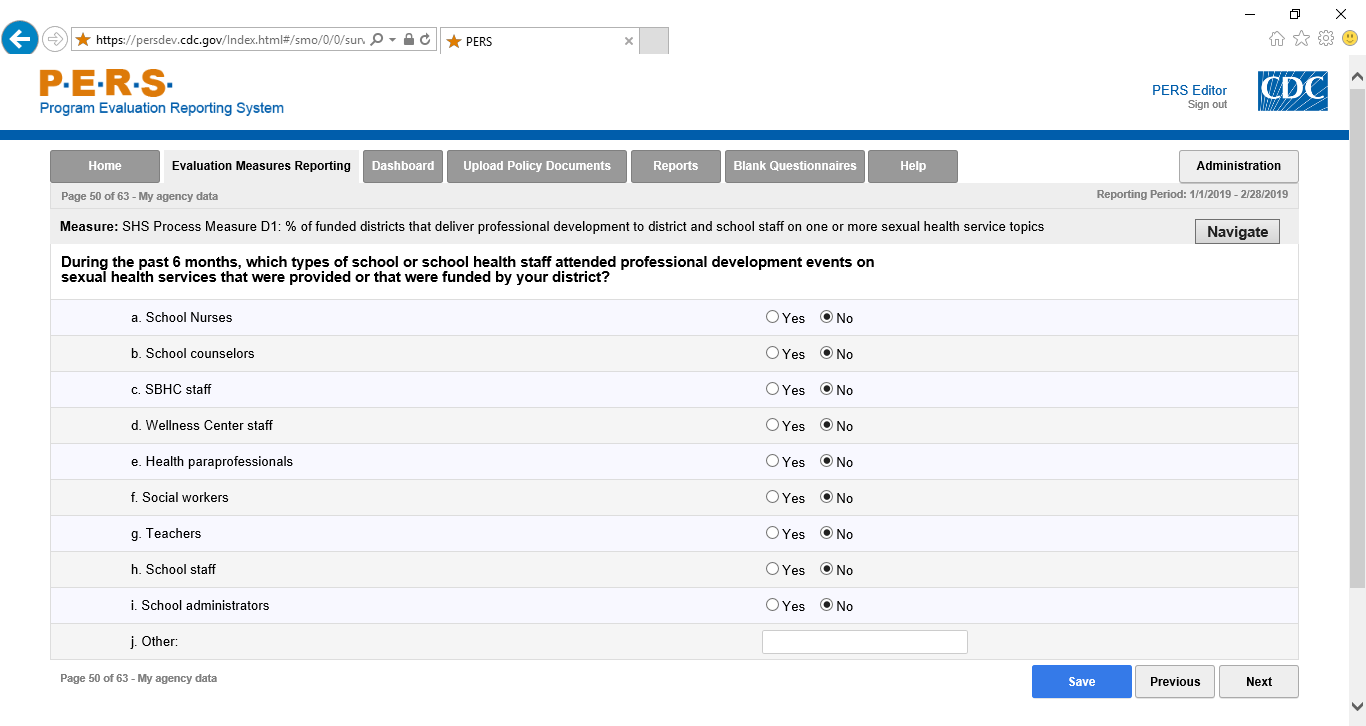Viewport: 1366px width, 726px height.
Task: Click the CDC logo
Action: click(x=1292, y=91)
